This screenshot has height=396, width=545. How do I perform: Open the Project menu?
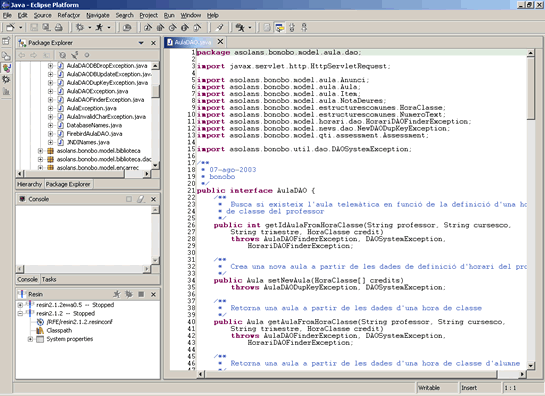[148, 15]
